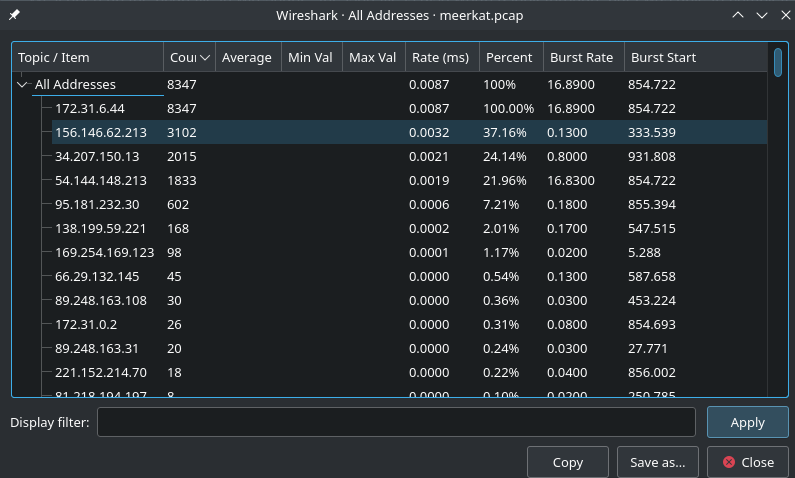
Task: Click the burst rate value 0.1800
Action: pyautogui.click(x=567, y=204)
